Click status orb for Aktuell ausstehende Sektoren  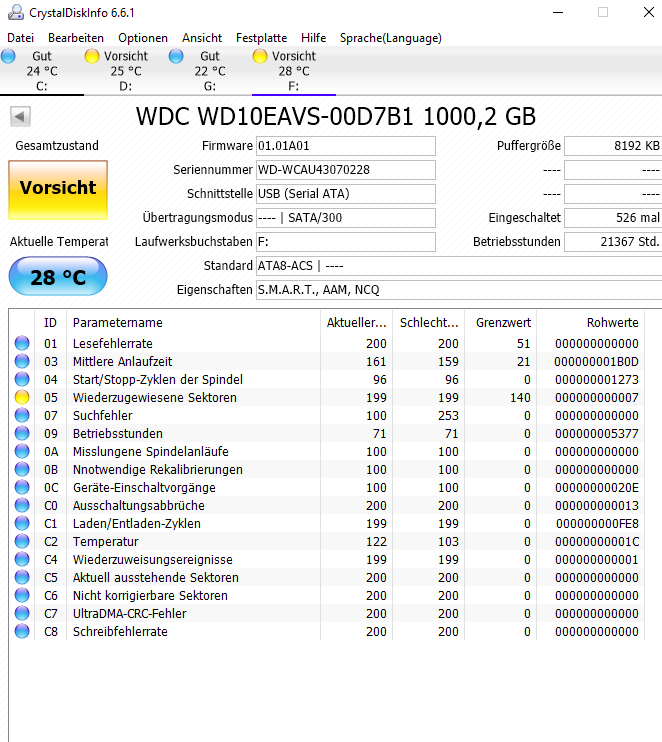[22, 577]
